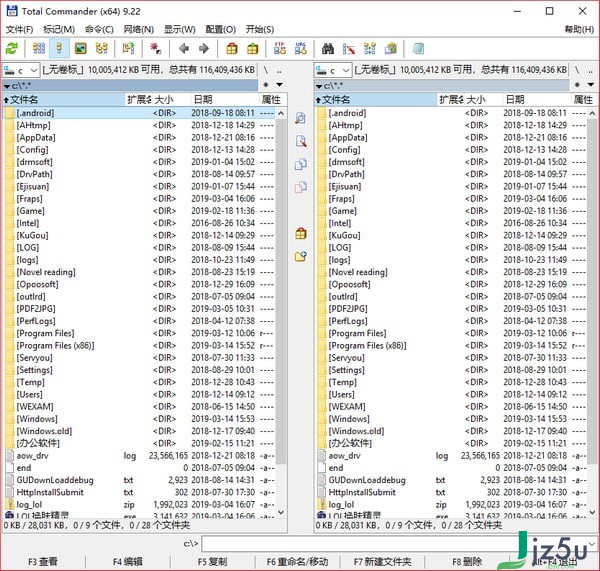This screenshot has height=571, width=600.
Task: Open the FTP connect icon
Action: [x=280, y=49]
